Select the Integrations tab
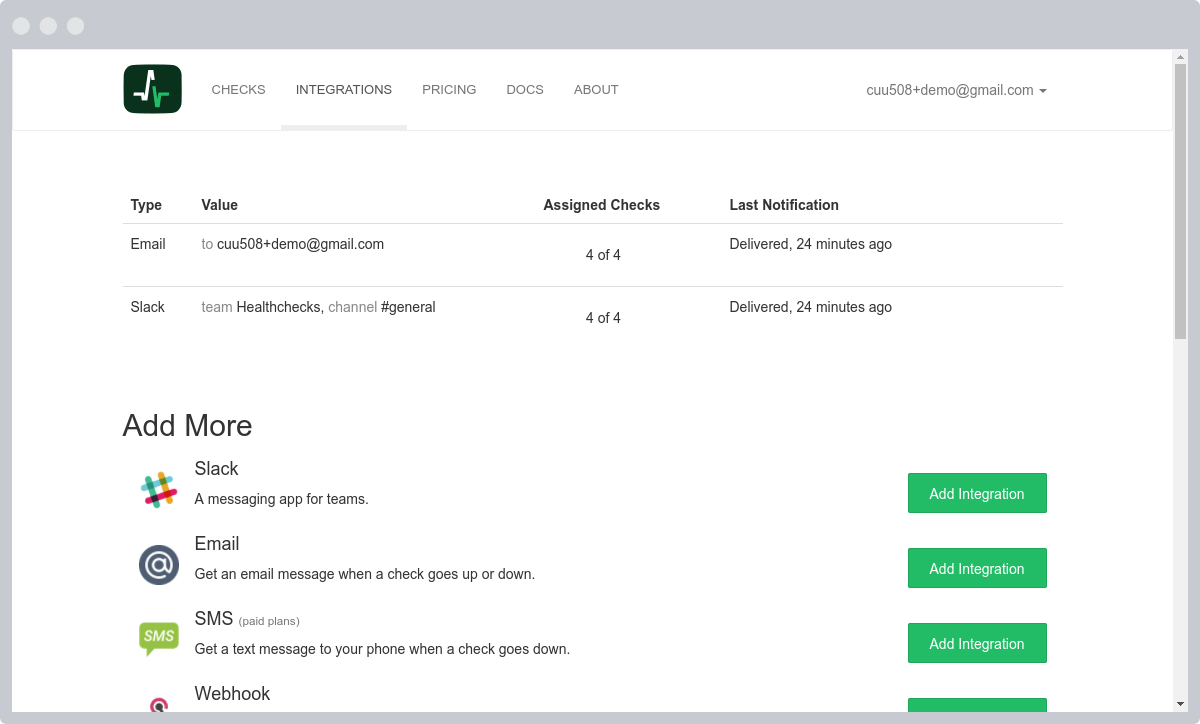 pos(343,90)
